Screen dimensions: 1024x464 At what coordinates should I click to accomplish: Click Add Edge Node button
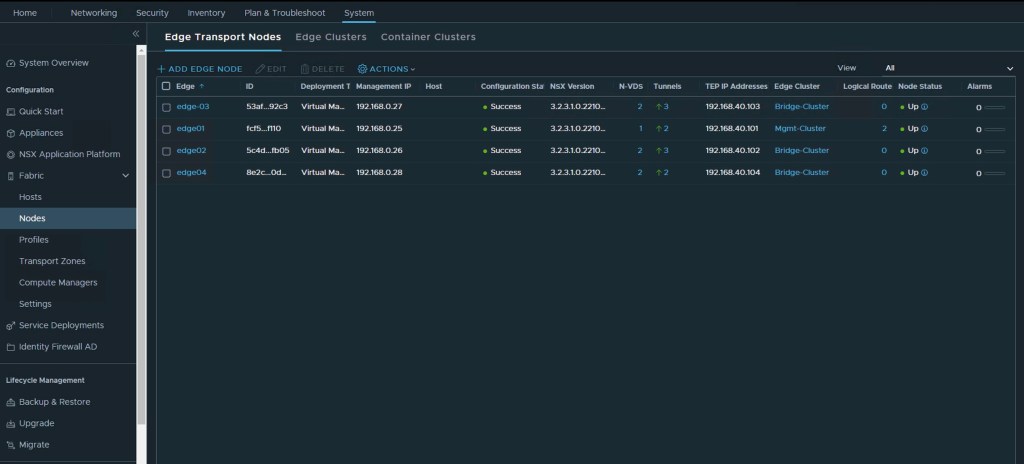[199, 69]
